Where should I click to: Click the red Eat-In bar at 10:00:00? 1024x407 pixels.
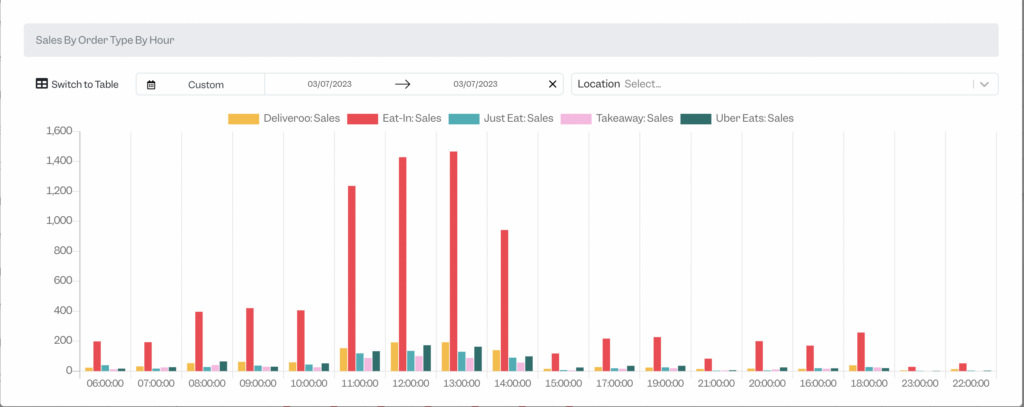tap(300, 340)
